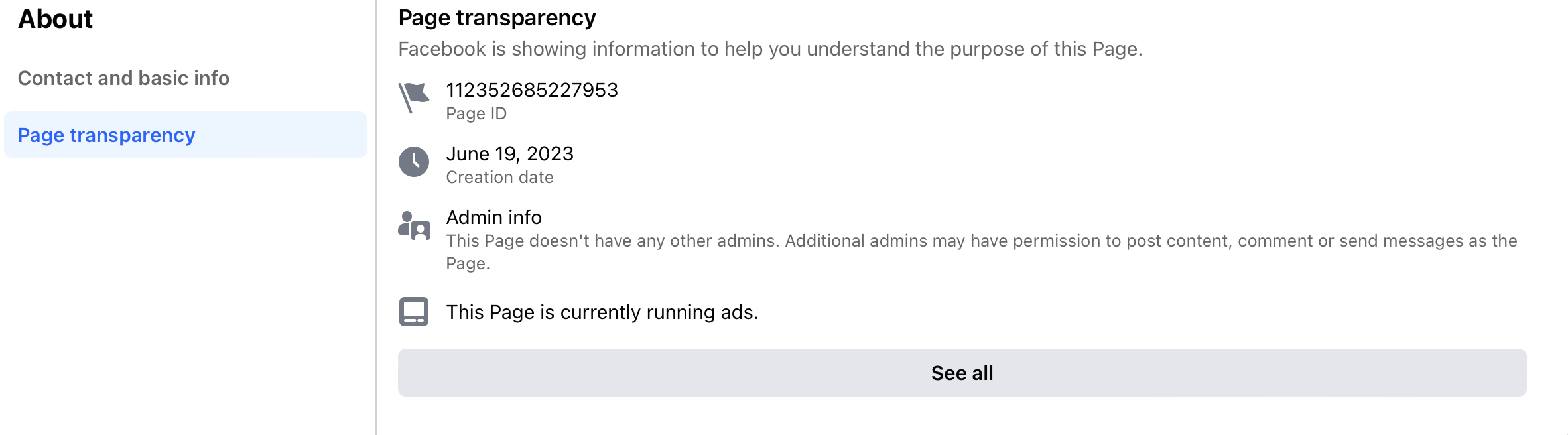Click the Page transparency main heading
The image size is (1568, 435).
[x=497, y=18]
